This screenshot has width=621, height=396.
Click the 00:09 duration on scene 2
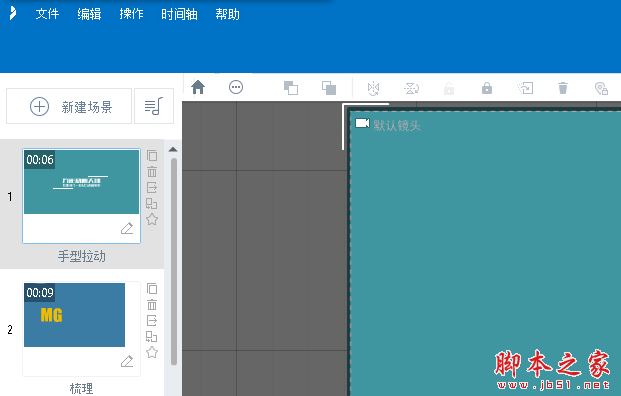click(x=40, y=293)
